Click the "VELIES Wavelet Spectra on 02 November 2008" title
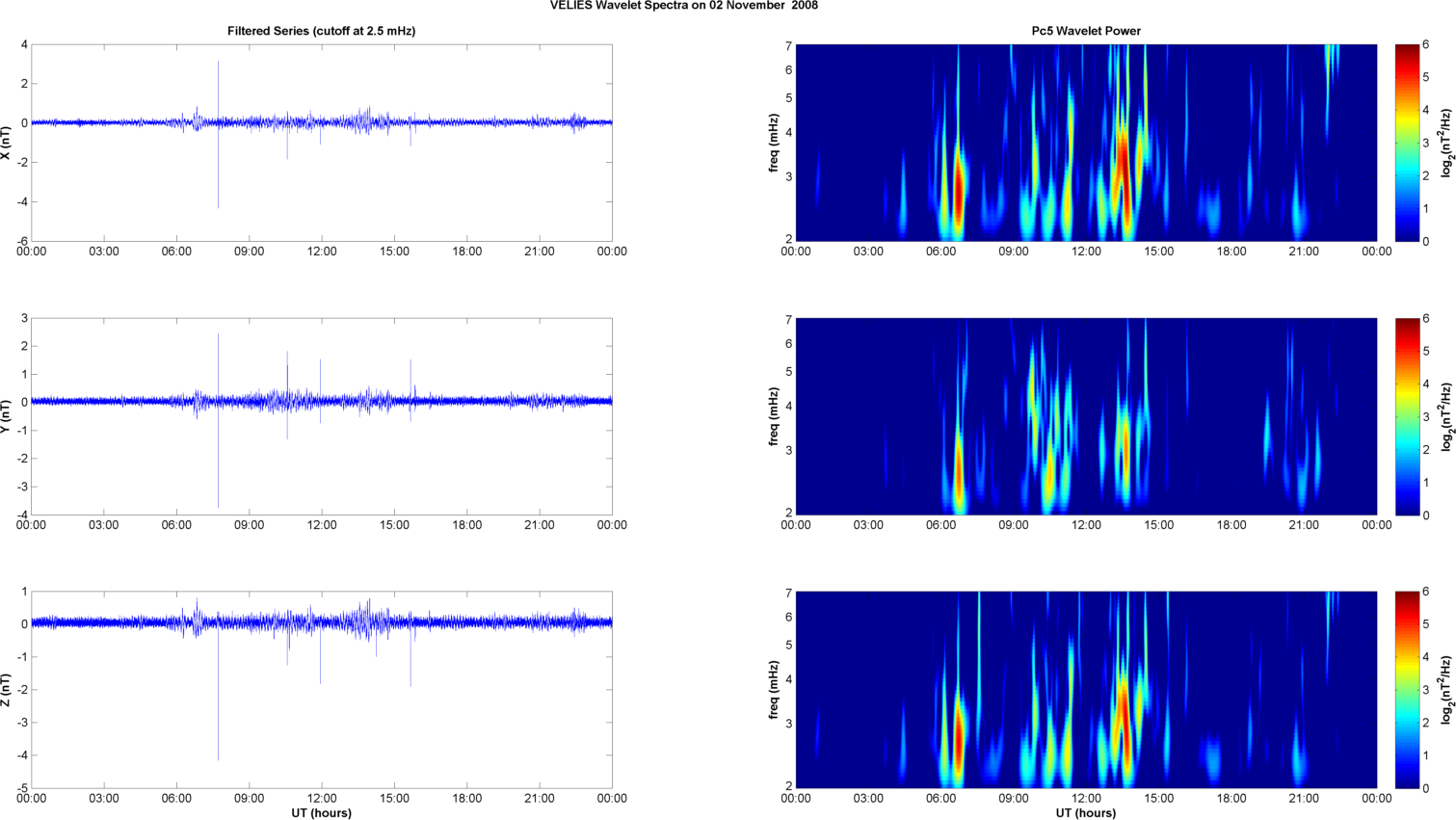This screenshot has height=820, width=1456. click(x=684, y=6)
